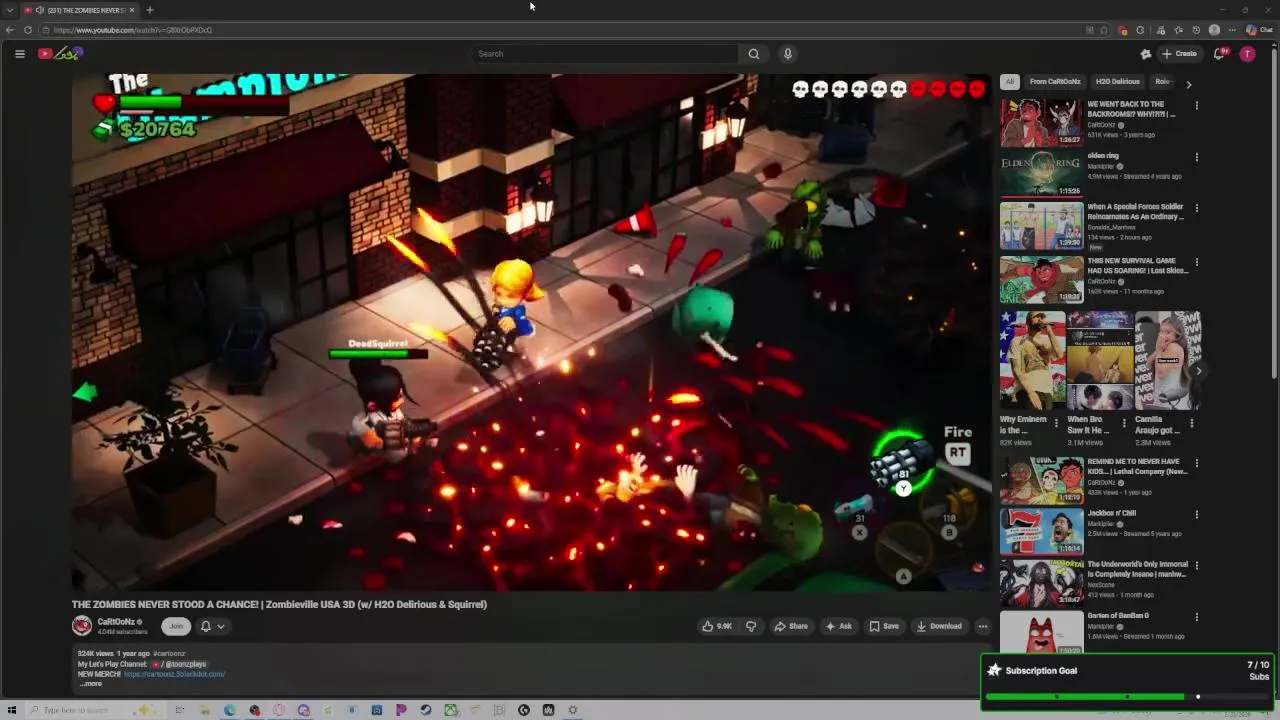Like the video with thumbs up
Viewport: 1280px width, 720px height.
717,626
